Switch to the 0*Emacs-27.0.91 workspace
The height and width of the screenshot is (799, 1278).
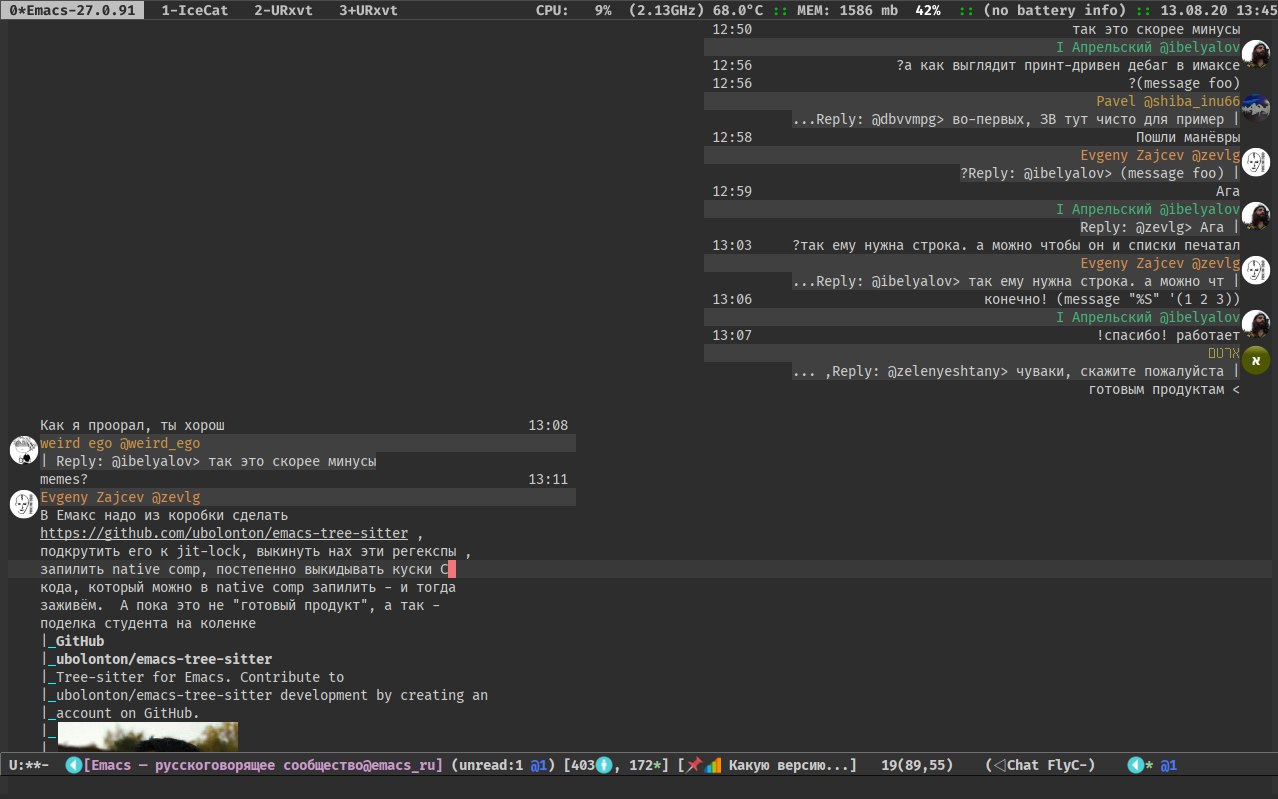point(72,10)
